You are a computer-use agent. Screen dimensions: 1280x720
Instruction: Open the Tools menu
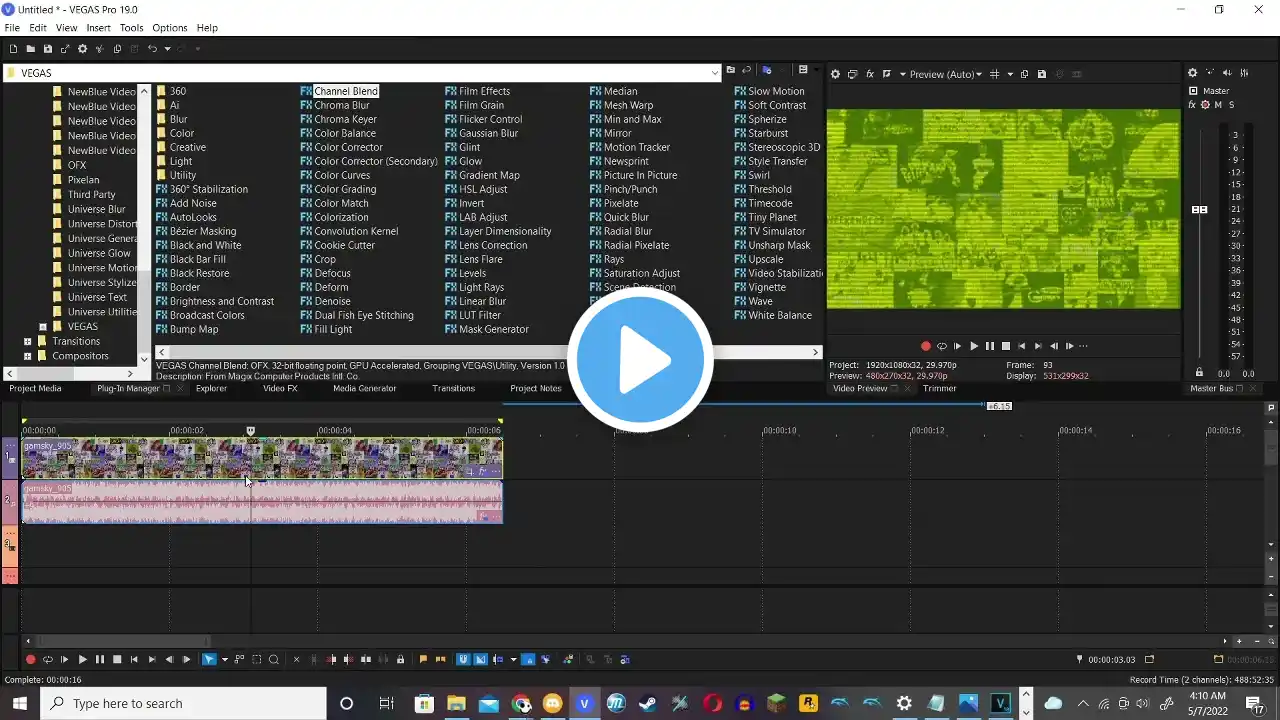tap(131, 28)
